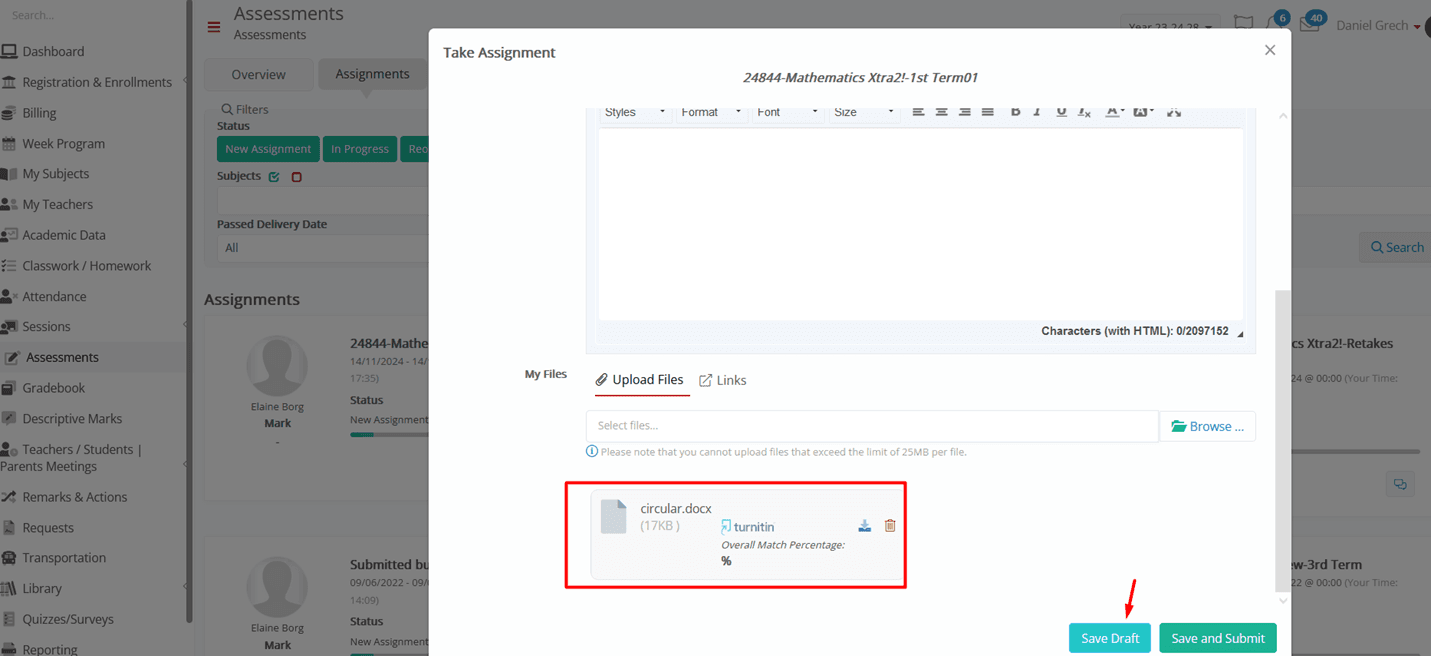Click Save and Submit
Viewport: 1431px width, 656px height.
[1218, 638]
